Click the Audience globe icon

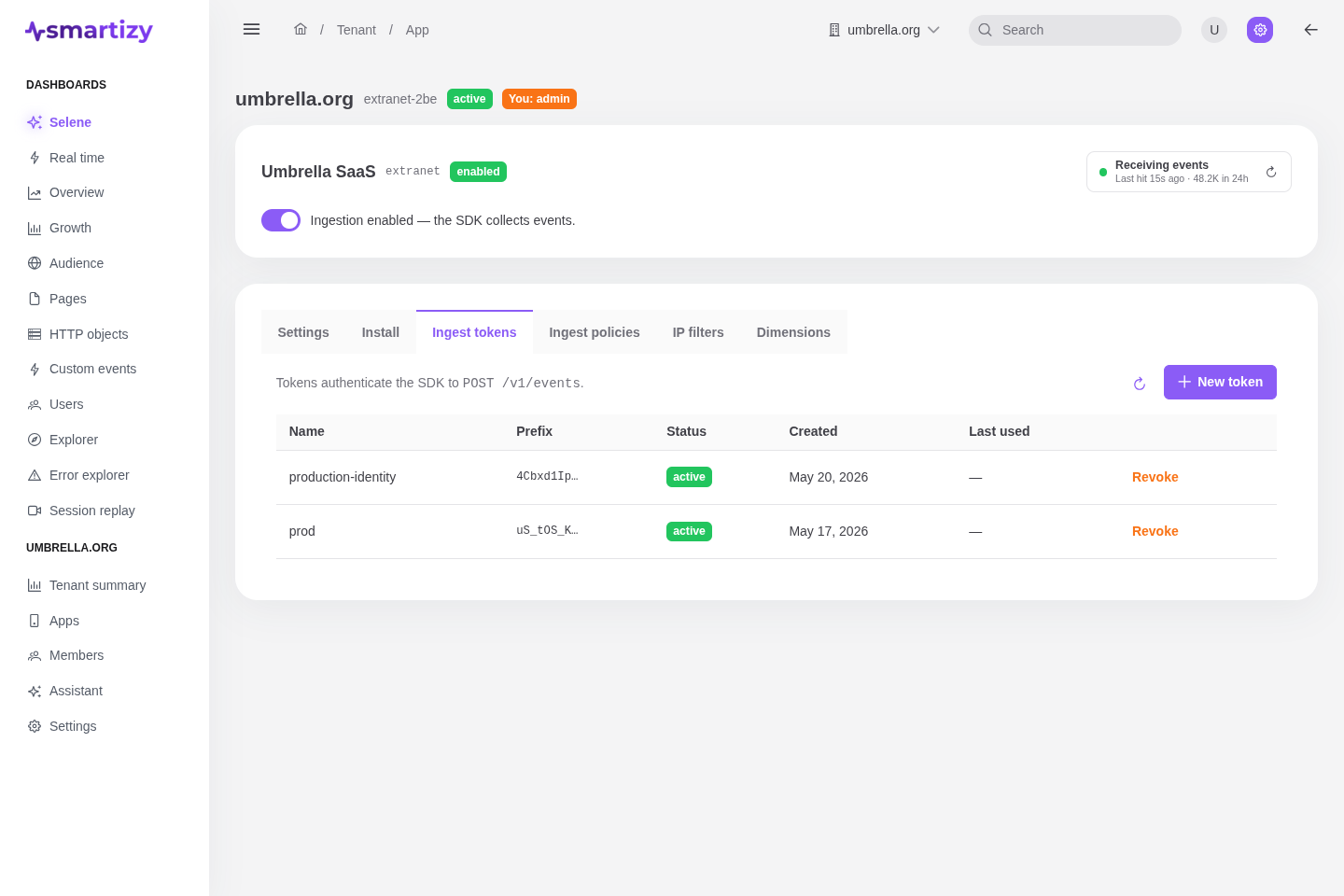[35, 263]
